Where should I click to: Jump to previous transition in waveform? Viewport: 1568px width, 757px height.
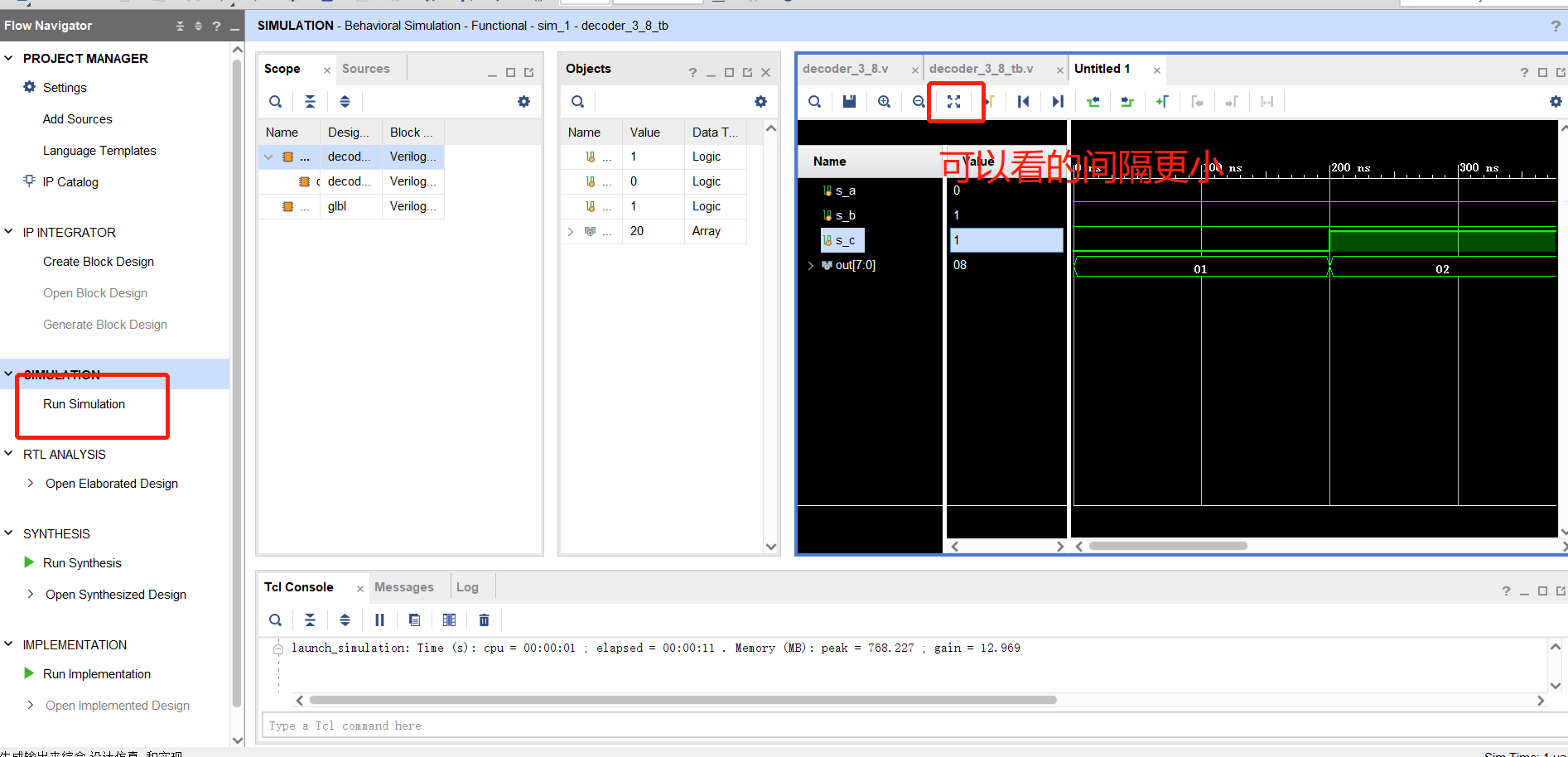click(1093, 102)
